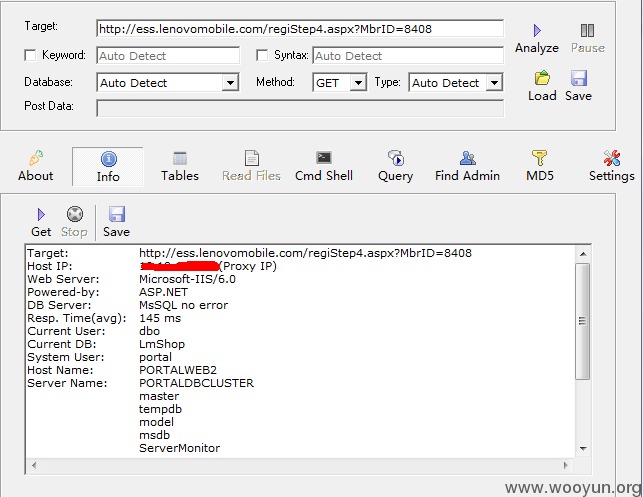Save the info results with floppy icon

(117, 214)
